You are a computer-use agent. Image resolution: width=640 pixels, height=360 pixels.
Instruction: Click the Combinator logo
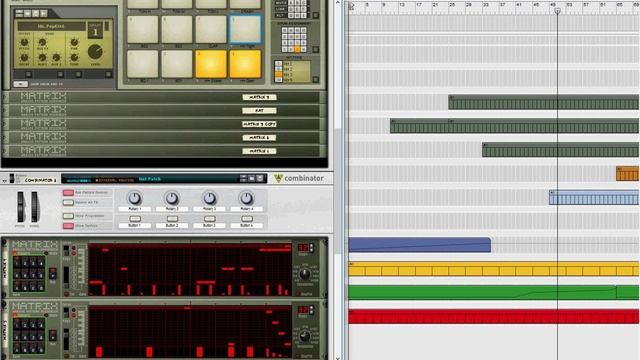click(299, 178)
